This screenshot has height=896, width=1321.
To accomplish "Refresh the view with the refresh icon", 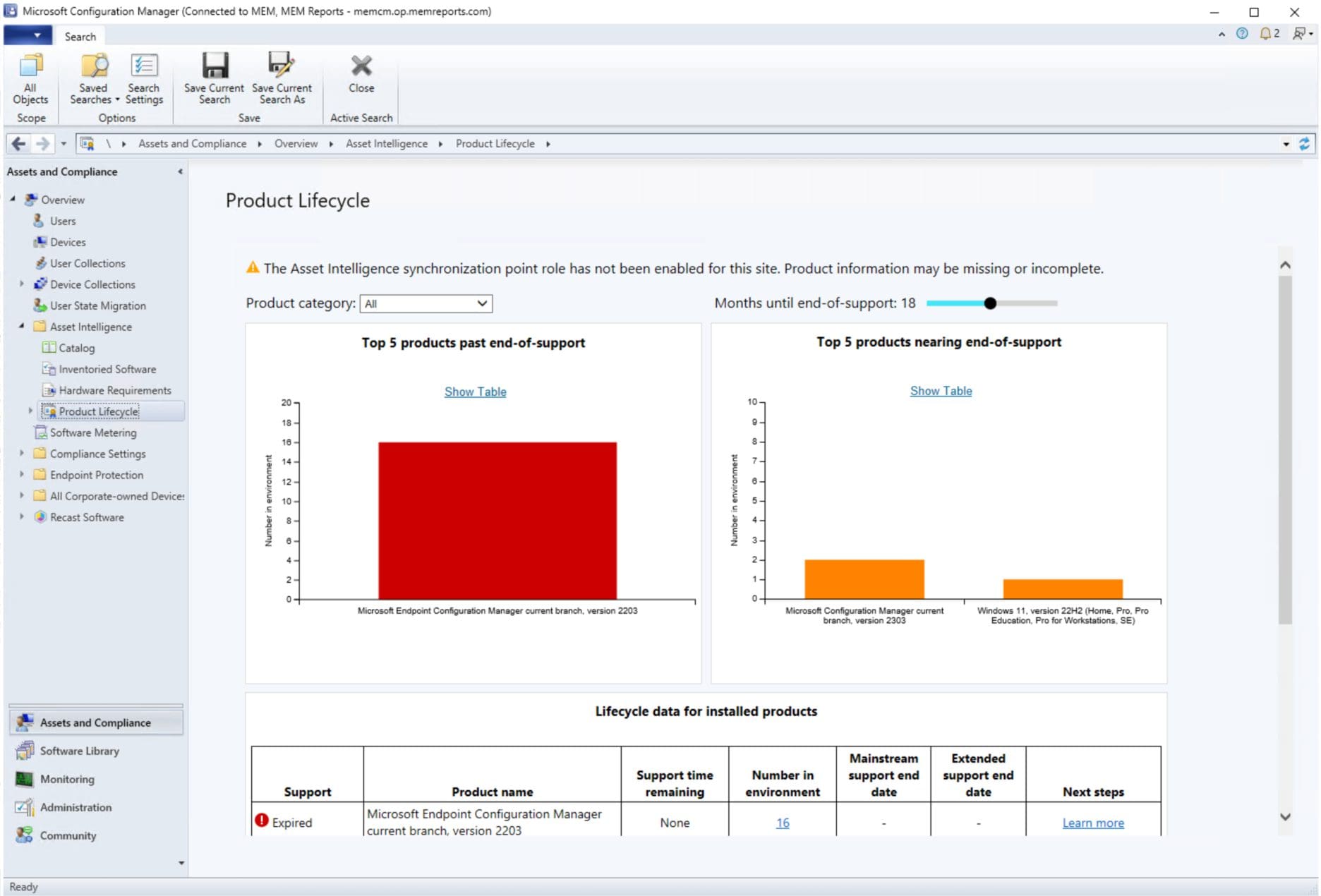I will [x=1304, y=144].
